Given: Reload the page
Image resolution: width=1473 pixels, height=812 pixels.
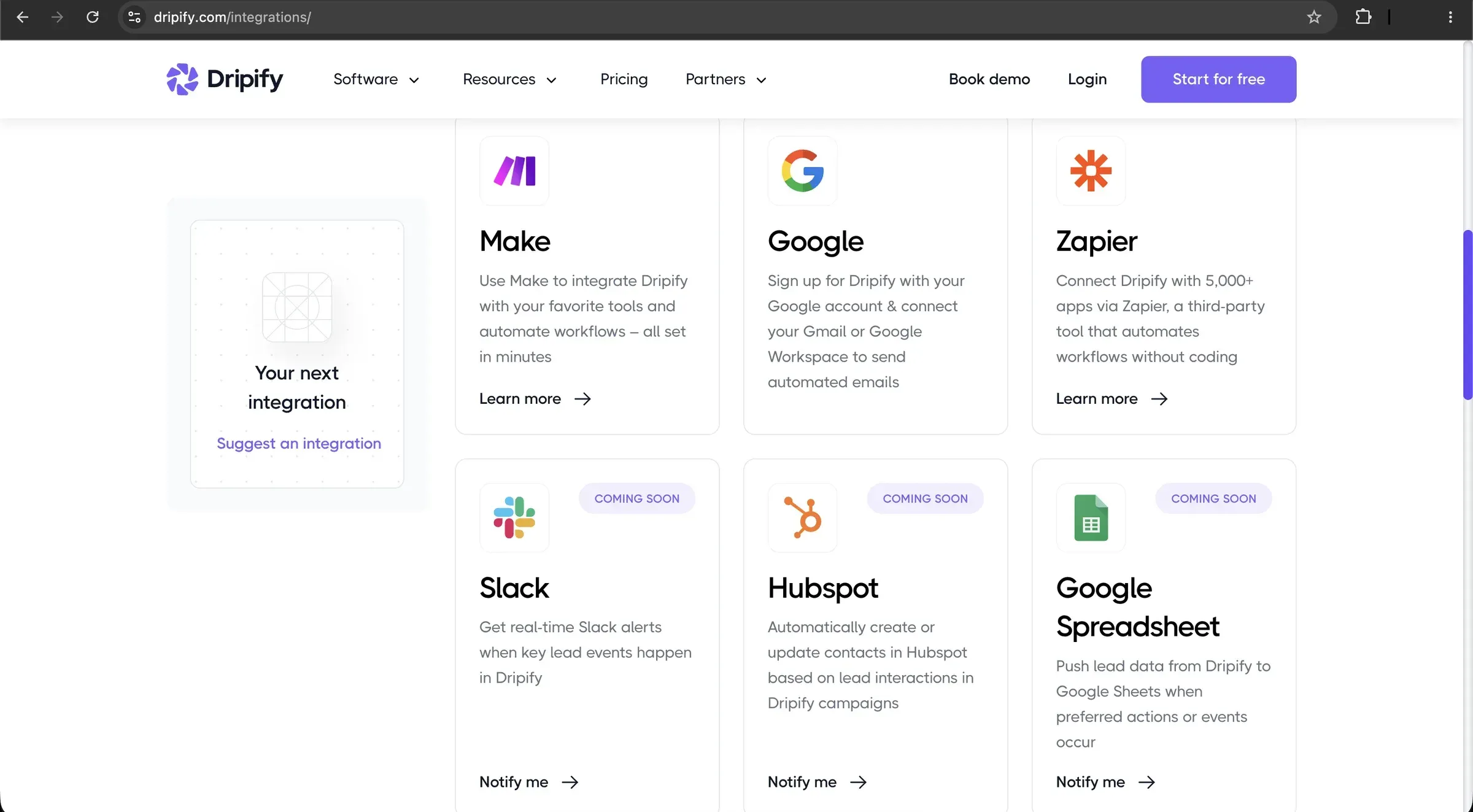Looking at the screenshot, I should pyautogui.click(x=93, y=17).
